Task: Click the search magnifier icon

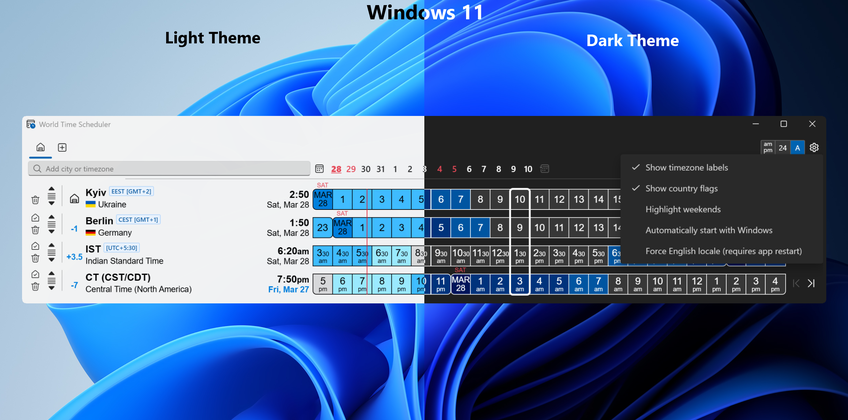Action: (37, 169)
